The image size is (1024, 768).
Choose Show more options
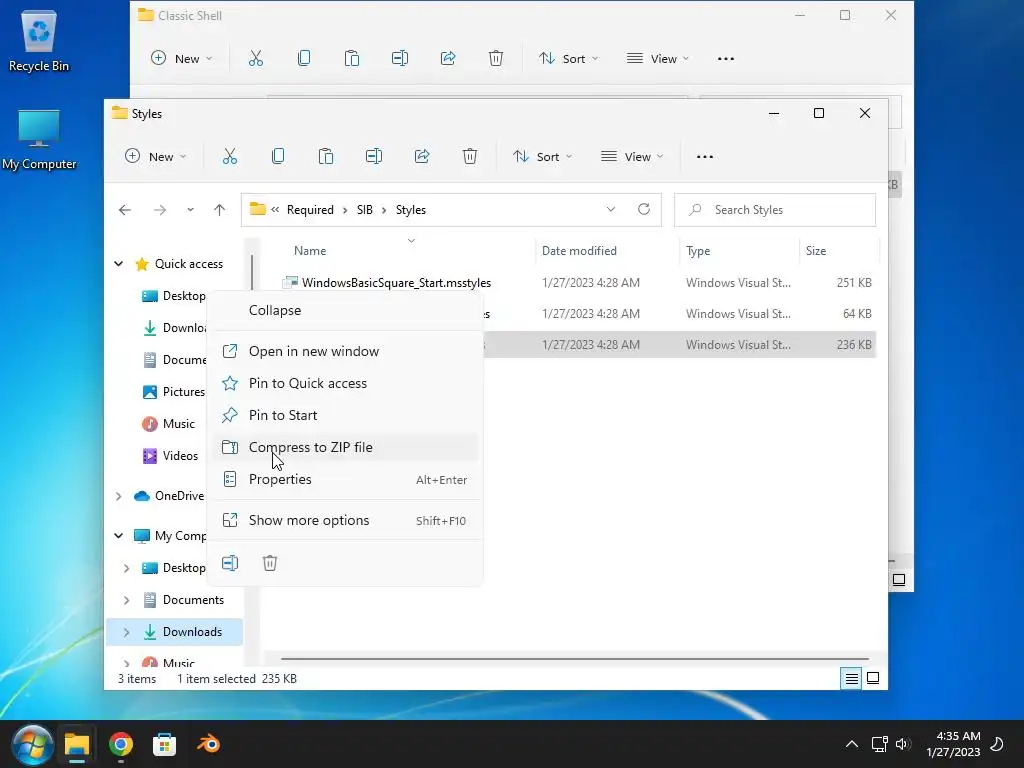(x=345, y=520)
